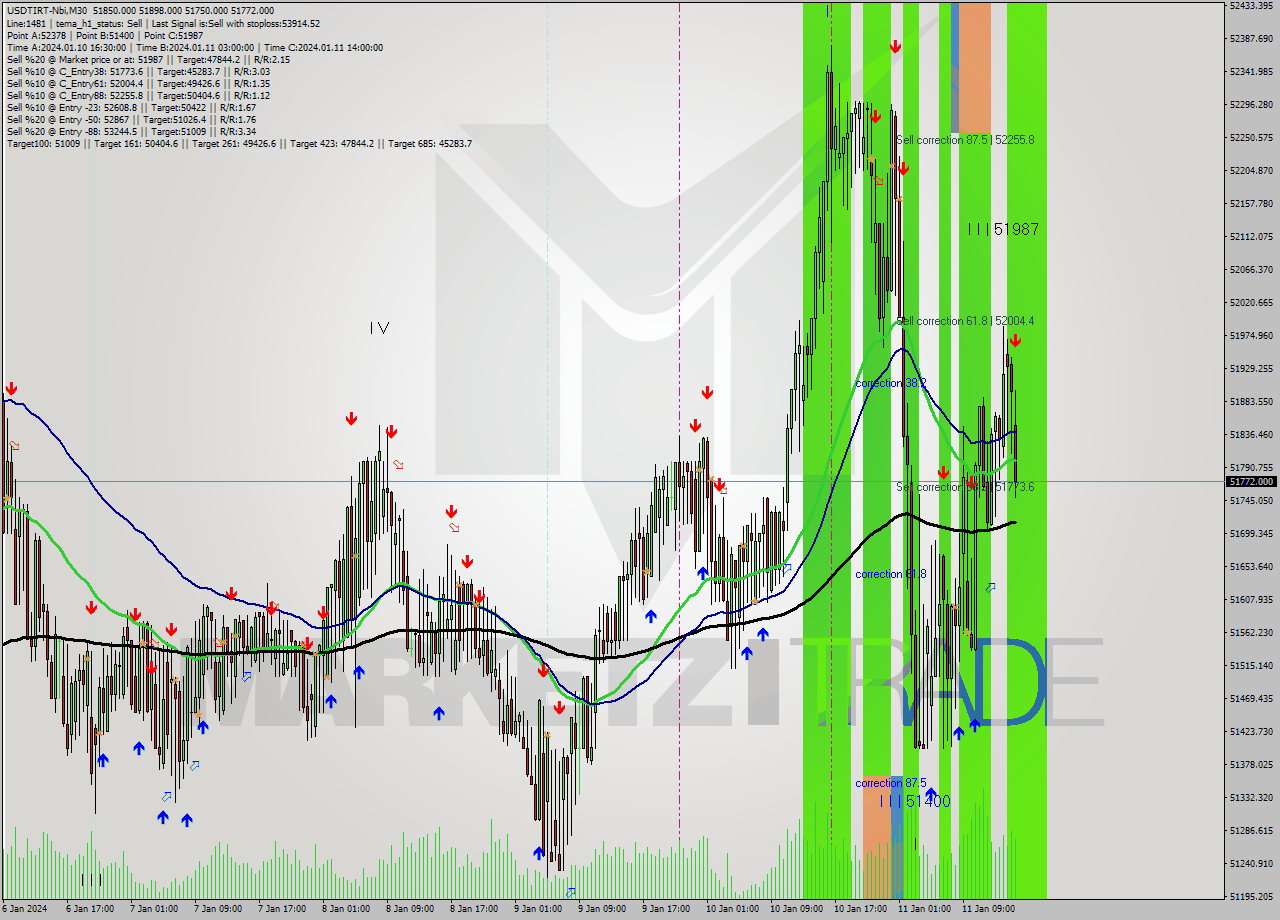Click the '9 Jan 01:00' time axis label
Screen dimensions: 1280x920
(x=537, y=909)
